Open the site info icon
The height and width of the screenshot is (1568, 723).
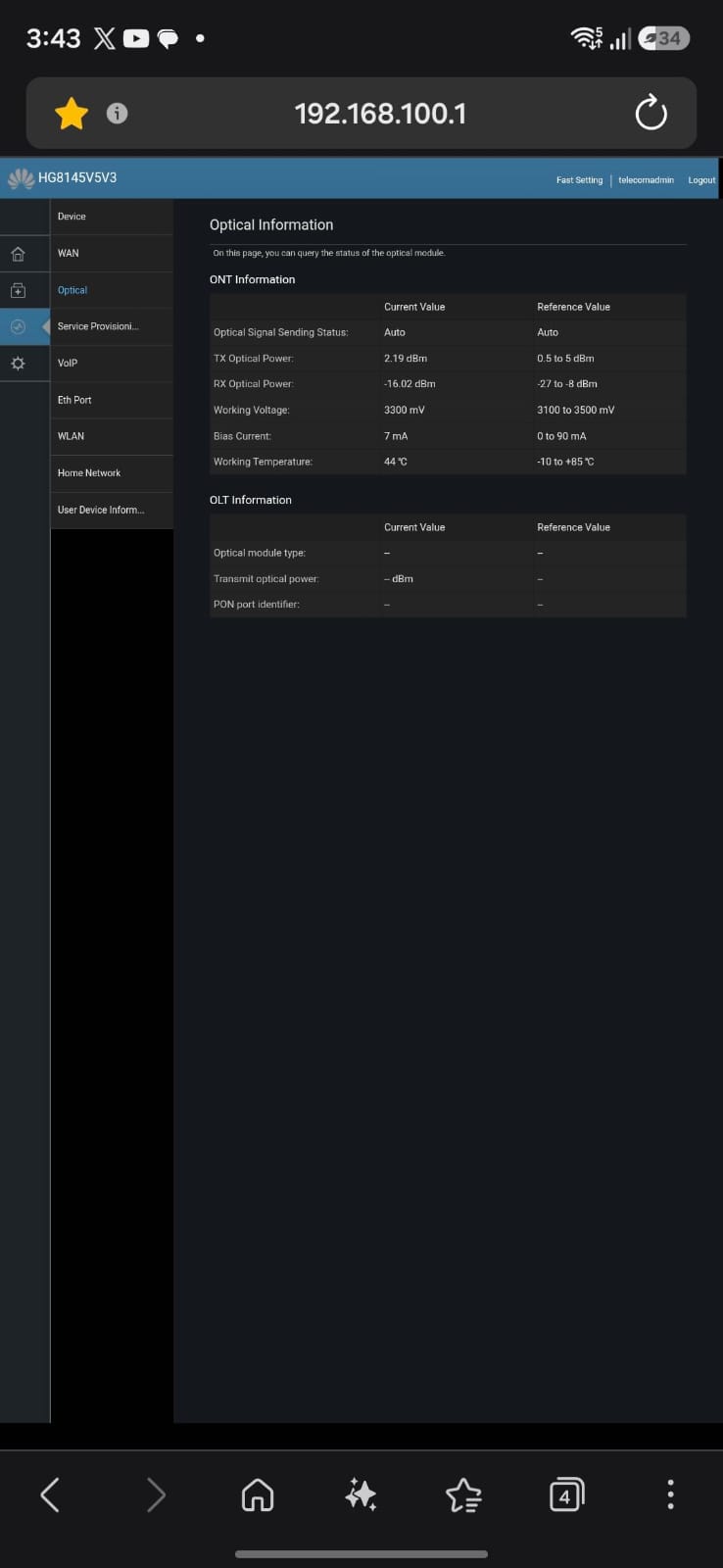[x=117, y=114]
